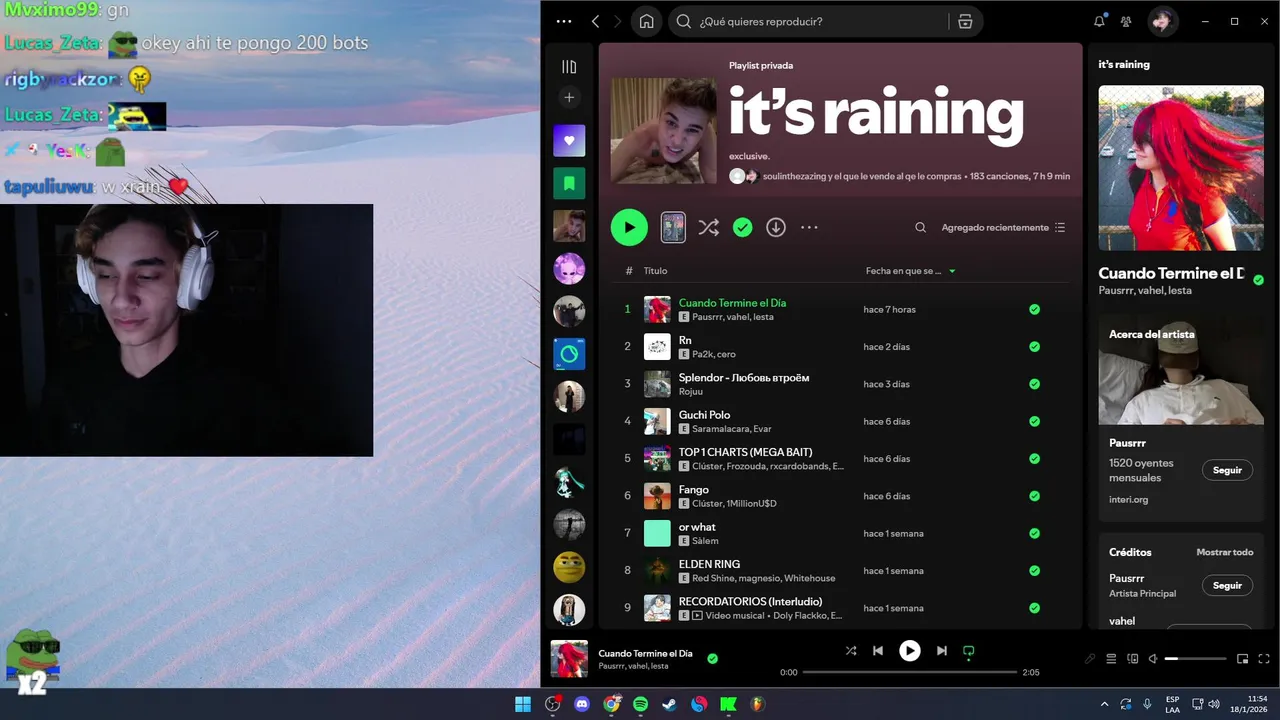The width and height of the screenshot is (1280, 720).
Task: Mute the volume speaker icon
Action: click(x=1153, y=659)
